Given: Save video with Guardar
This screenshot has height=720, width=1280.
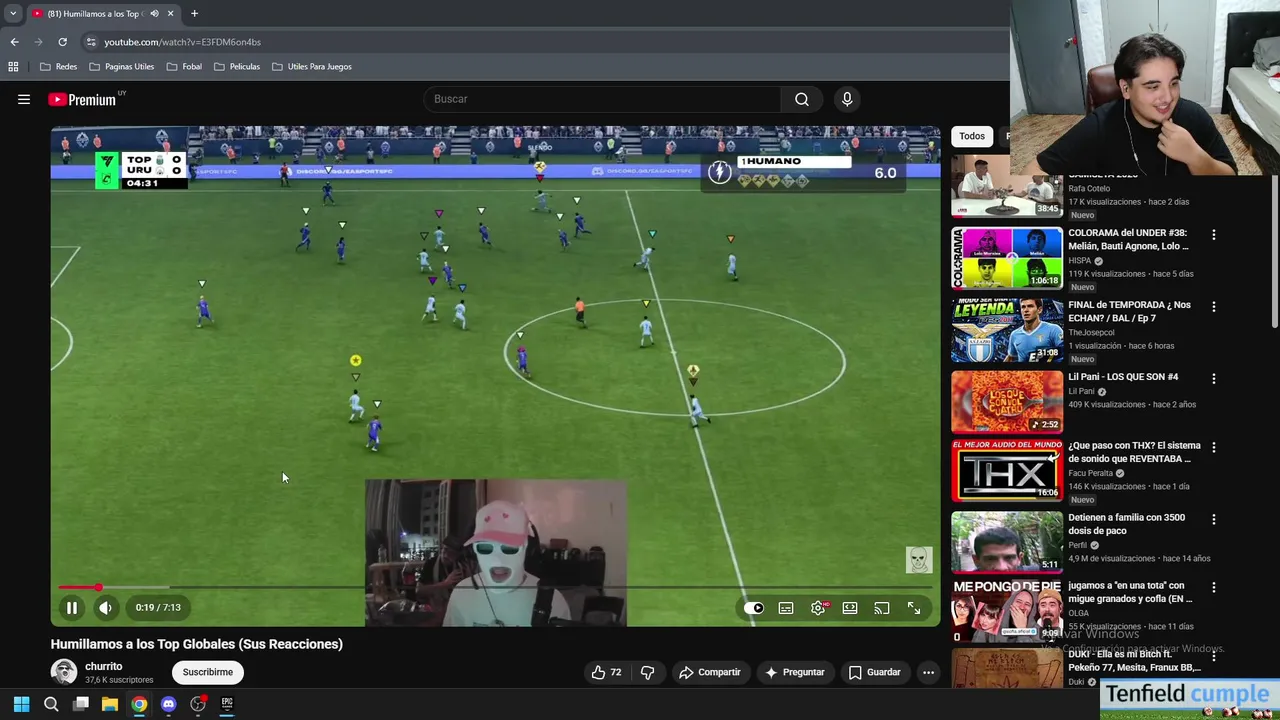Looking at the screenshot, I should (875, 672).
